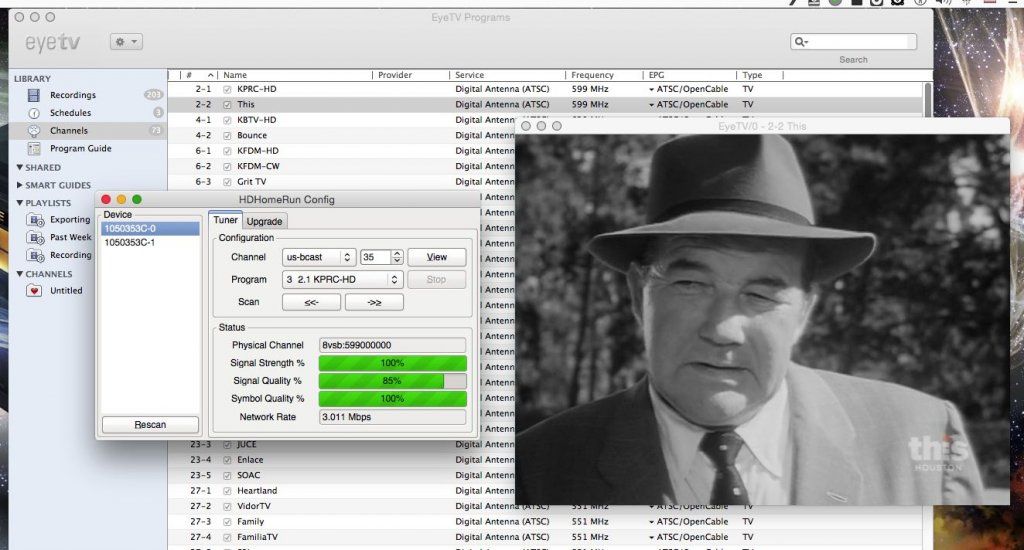Sort channels by Frequency column
The width and height of the screenshot is (1024, 550).
point(604,75)
